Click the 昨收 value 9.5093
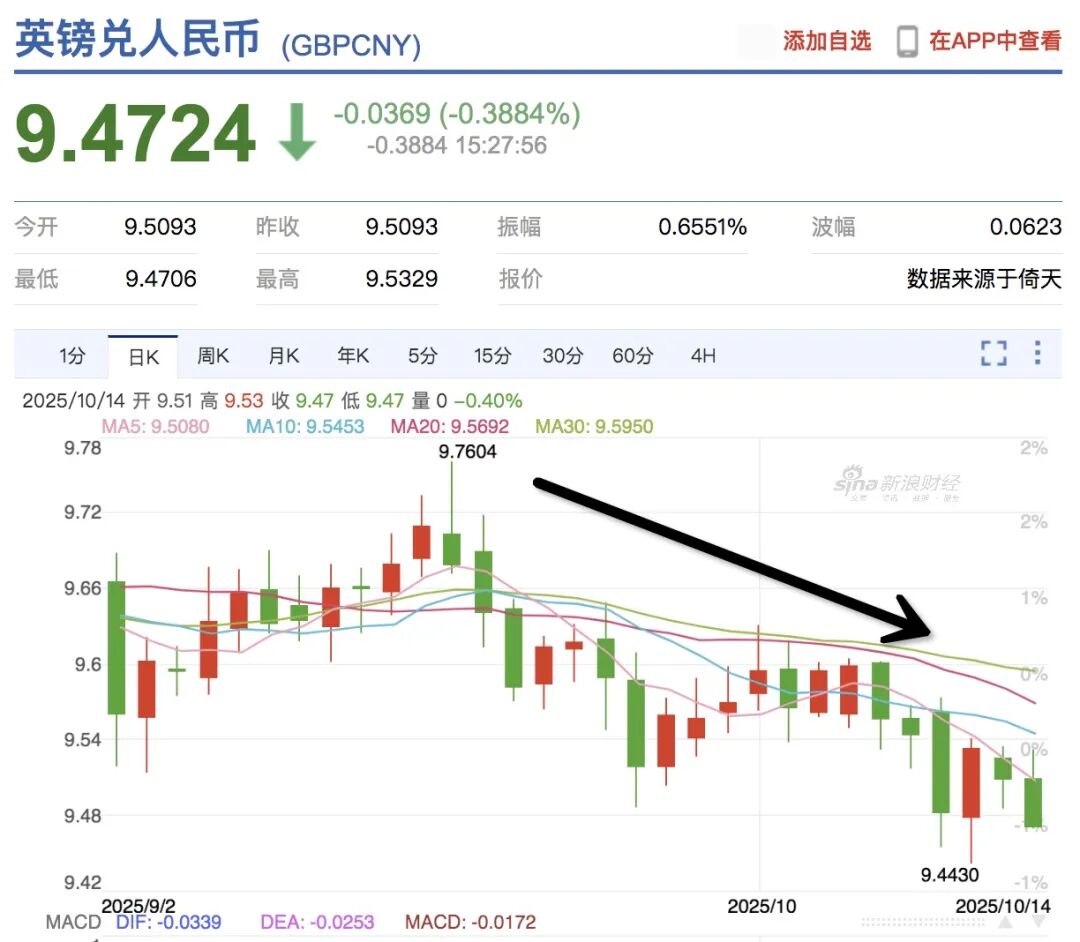Viewport: 1080px width, 942px height. tap(402, 227)
